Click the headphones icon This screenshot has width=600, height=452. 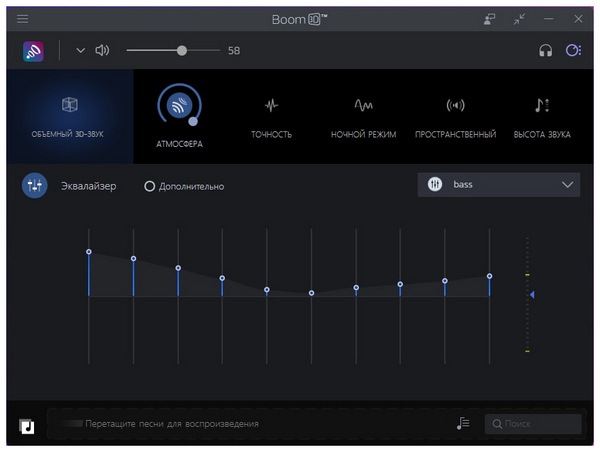[545, 51]
